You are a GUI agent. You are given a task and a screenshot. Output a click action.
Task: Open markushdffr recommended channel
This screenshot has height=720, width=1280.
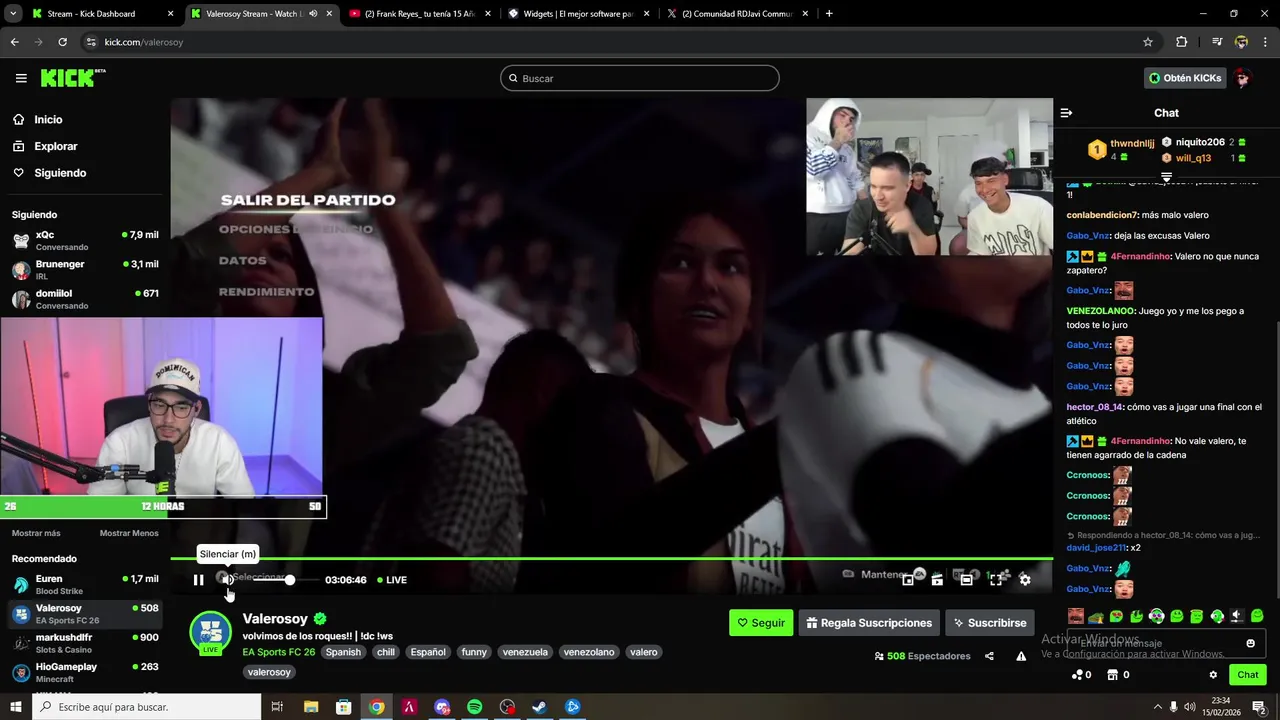pyautogui.click(x=85, y=643)
